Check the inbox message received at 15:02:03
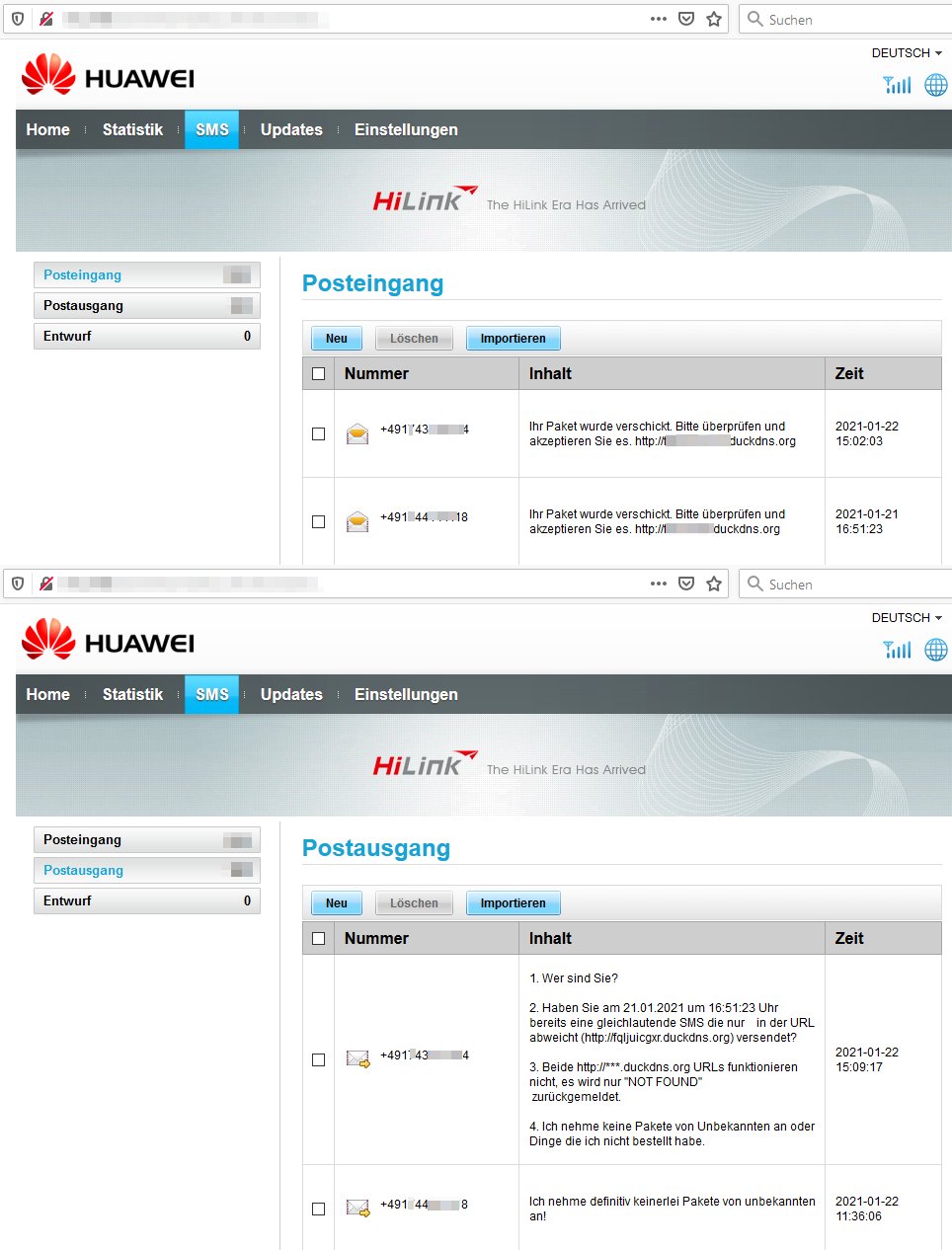This screenshot has height=1250, width=952. pyautogui.click(x=318, y=434)
